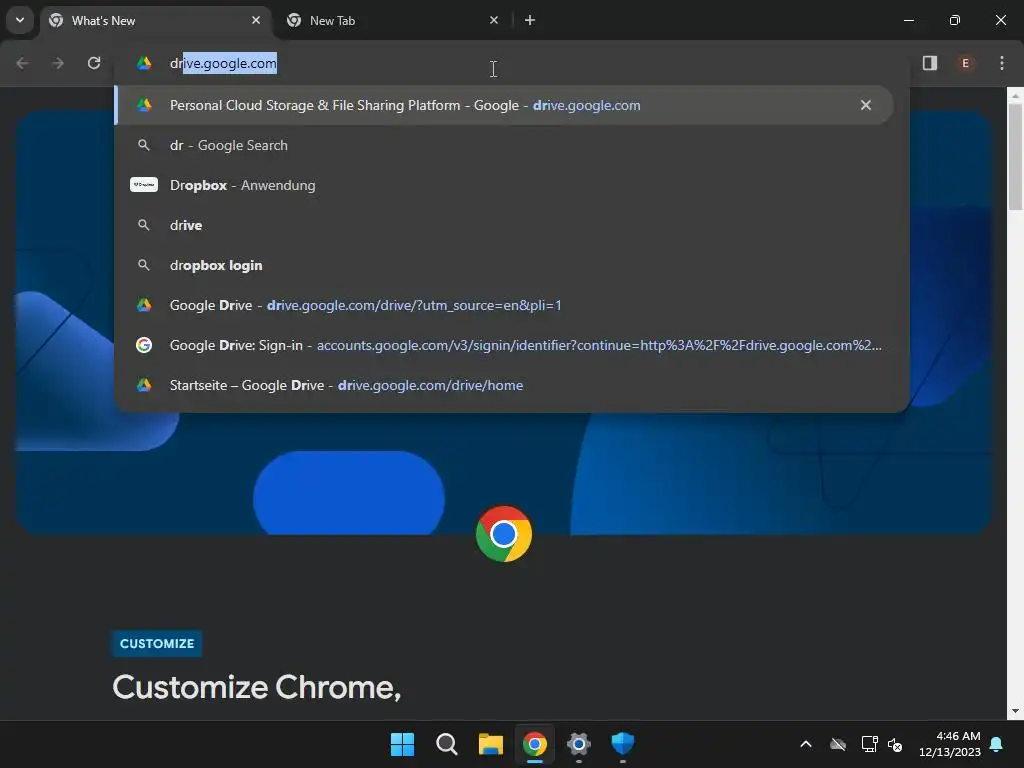Open the Google Drive: Sign-in suggestion
This screenshot has height=768, width=1024.
click(x=504, y=345)
